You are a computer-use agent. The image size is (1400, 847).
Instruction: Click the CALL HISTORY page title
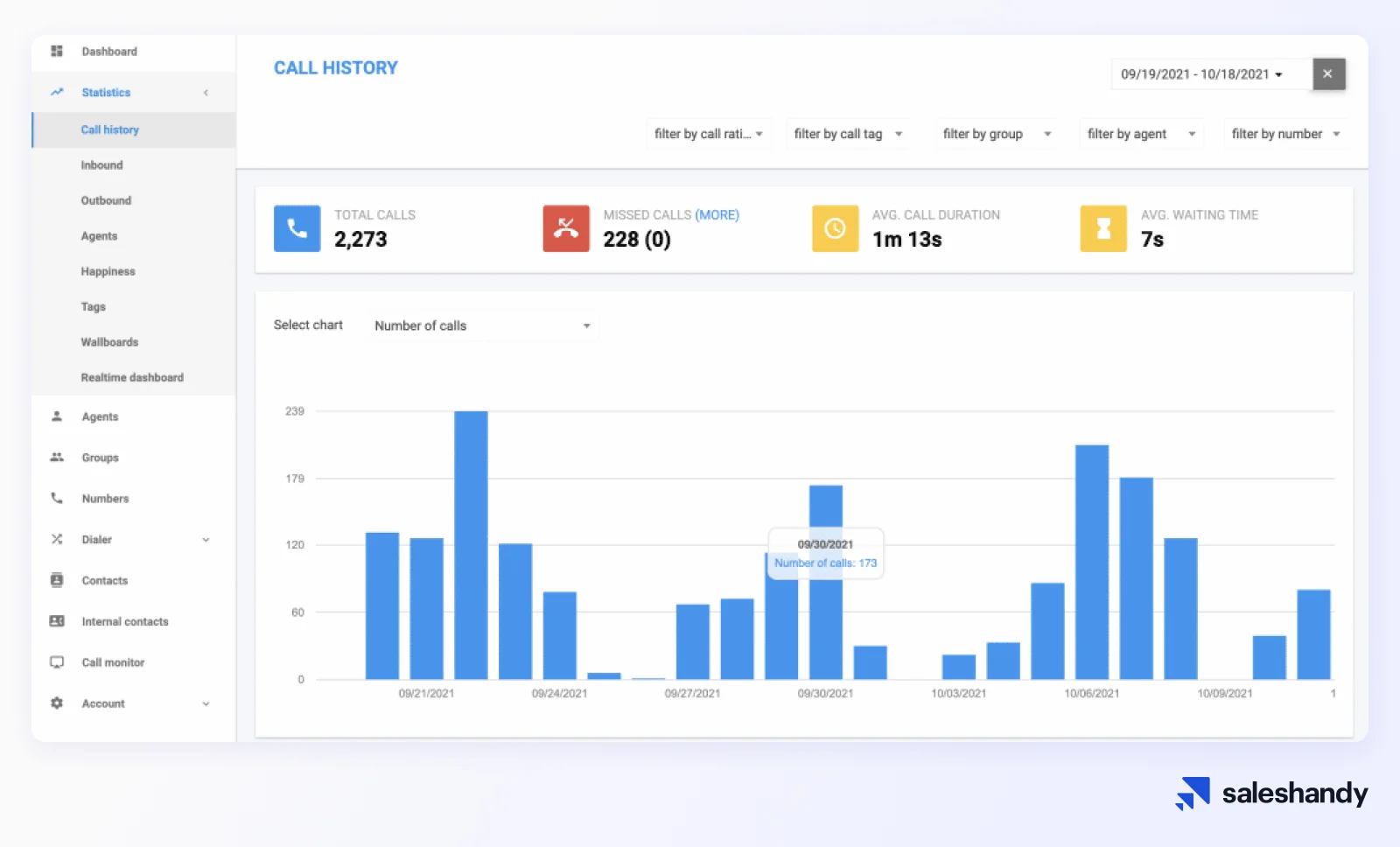click(336, 68)
